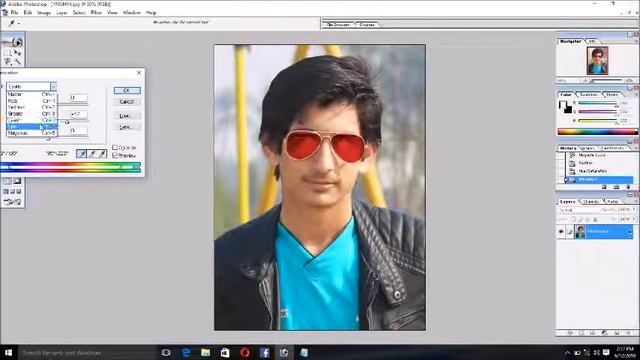Click the magenta color slider in Color panel
The width and height of the screenshot is (640, 360).
pos(598,112)
